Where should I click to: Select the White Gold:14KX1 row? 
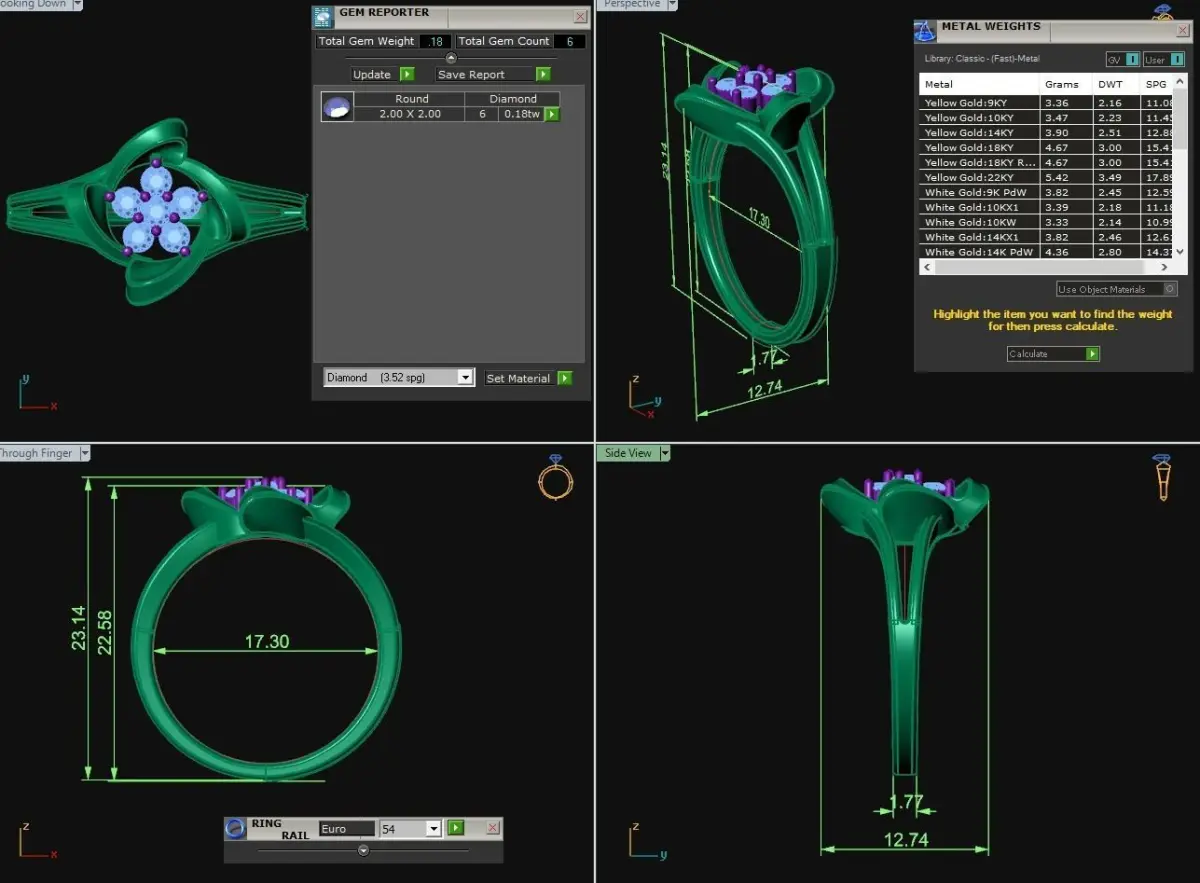click(1046, 237)
